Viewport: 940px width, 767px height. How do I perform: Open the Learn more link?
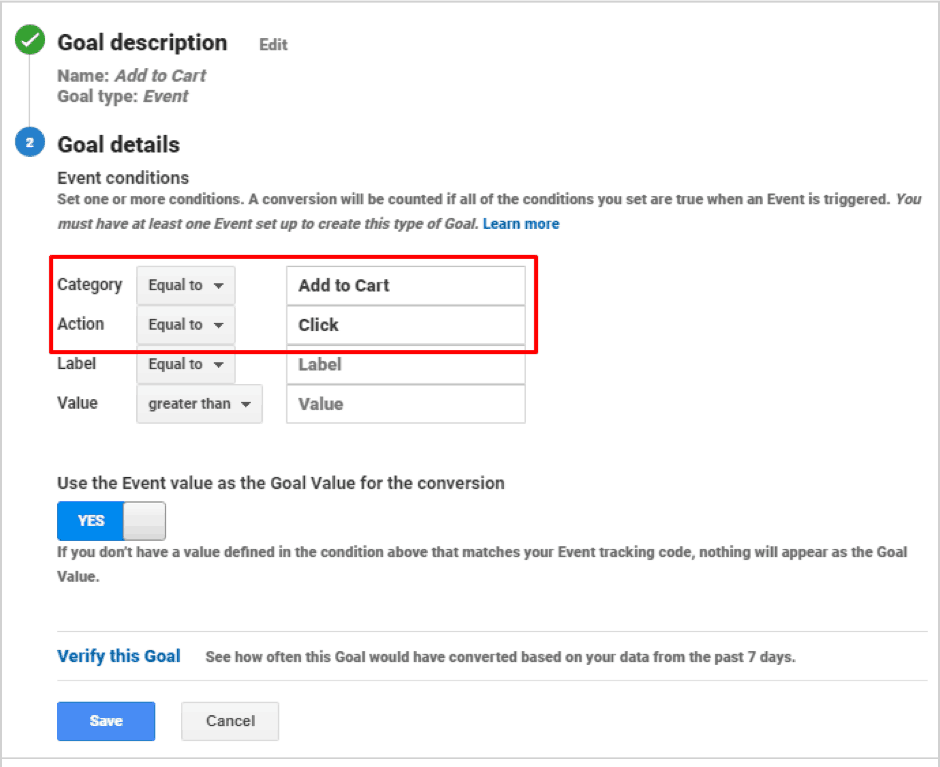[521, 224]
